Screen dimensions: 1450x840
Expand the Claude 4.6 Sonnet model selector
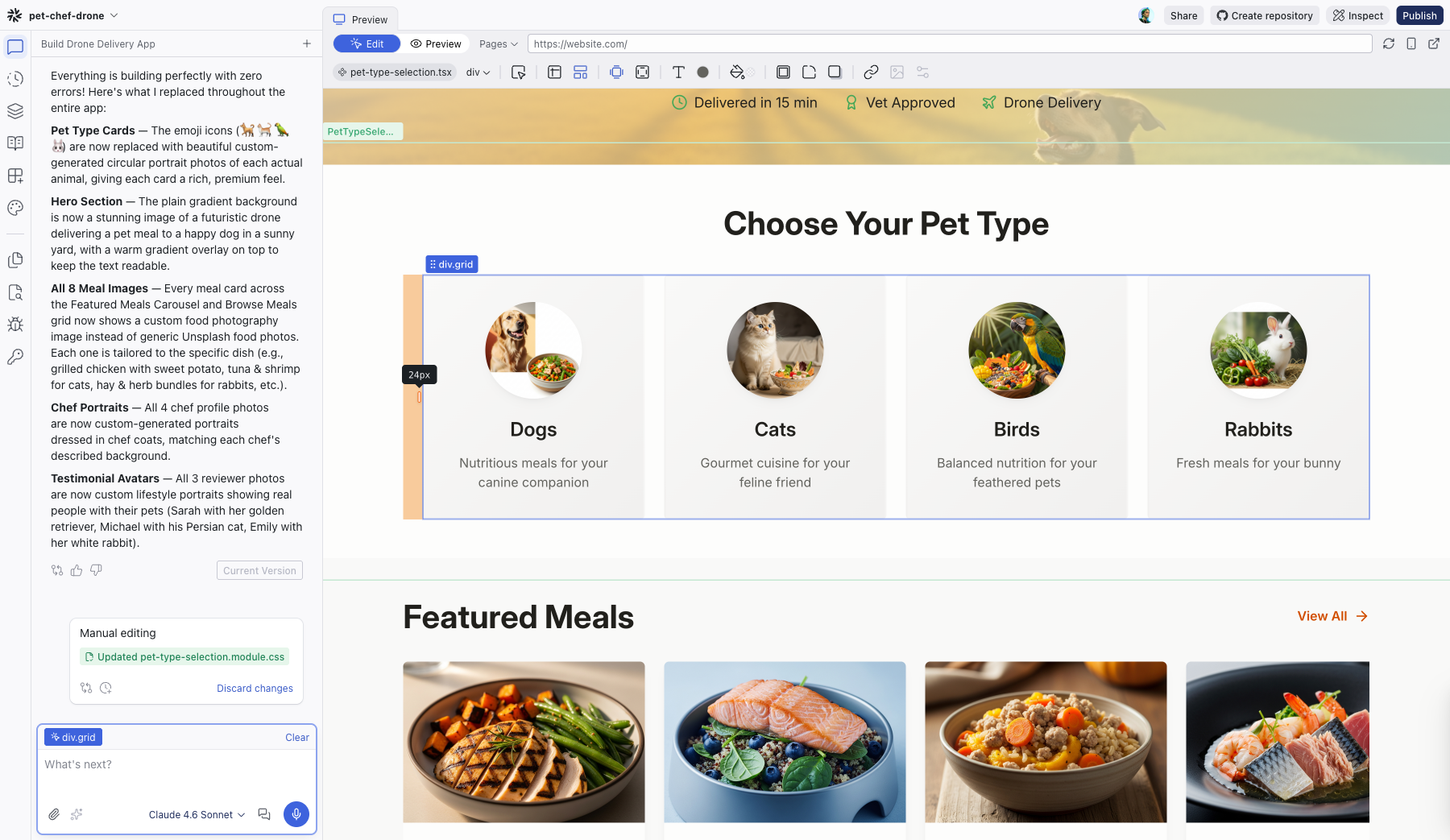point(196,814)
